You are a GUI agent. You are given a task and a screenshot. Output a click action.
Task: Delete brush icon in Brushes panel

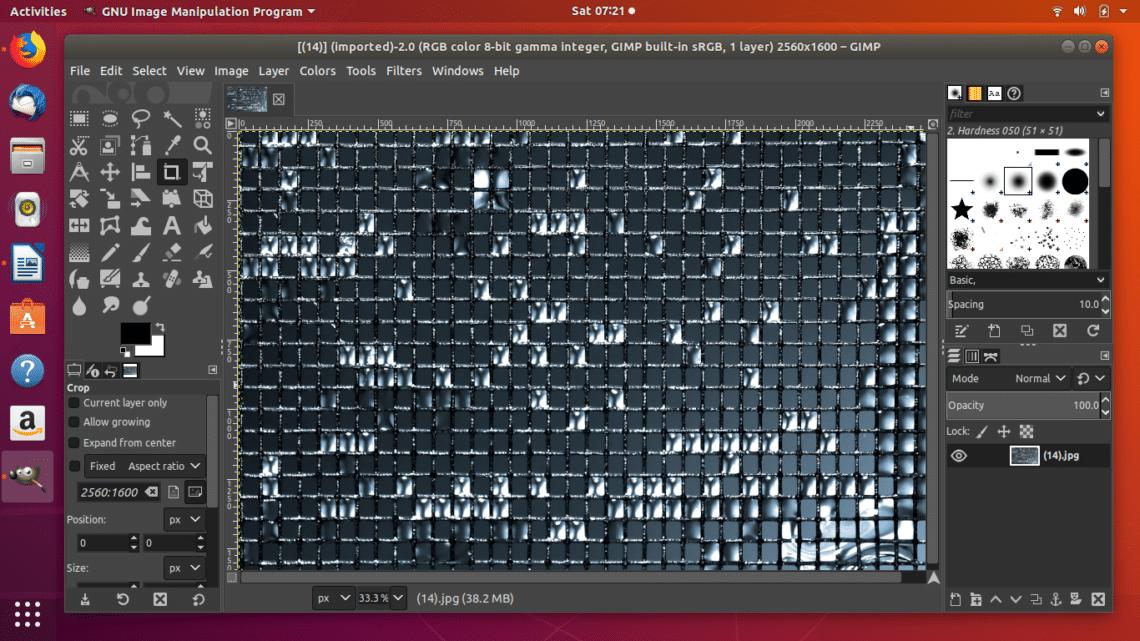point(1060,331)
